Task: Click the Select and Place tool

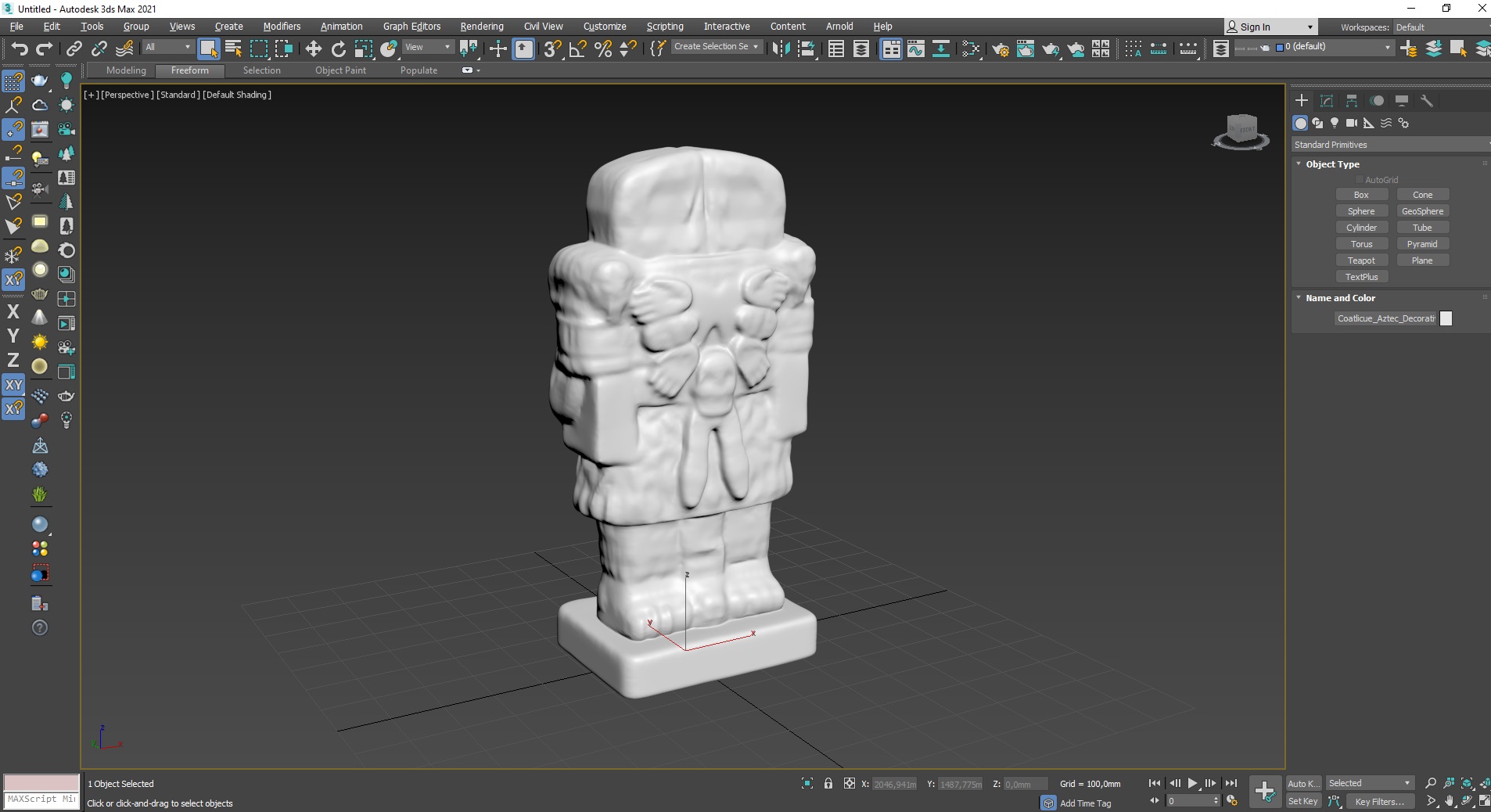Action: (389, 49)
